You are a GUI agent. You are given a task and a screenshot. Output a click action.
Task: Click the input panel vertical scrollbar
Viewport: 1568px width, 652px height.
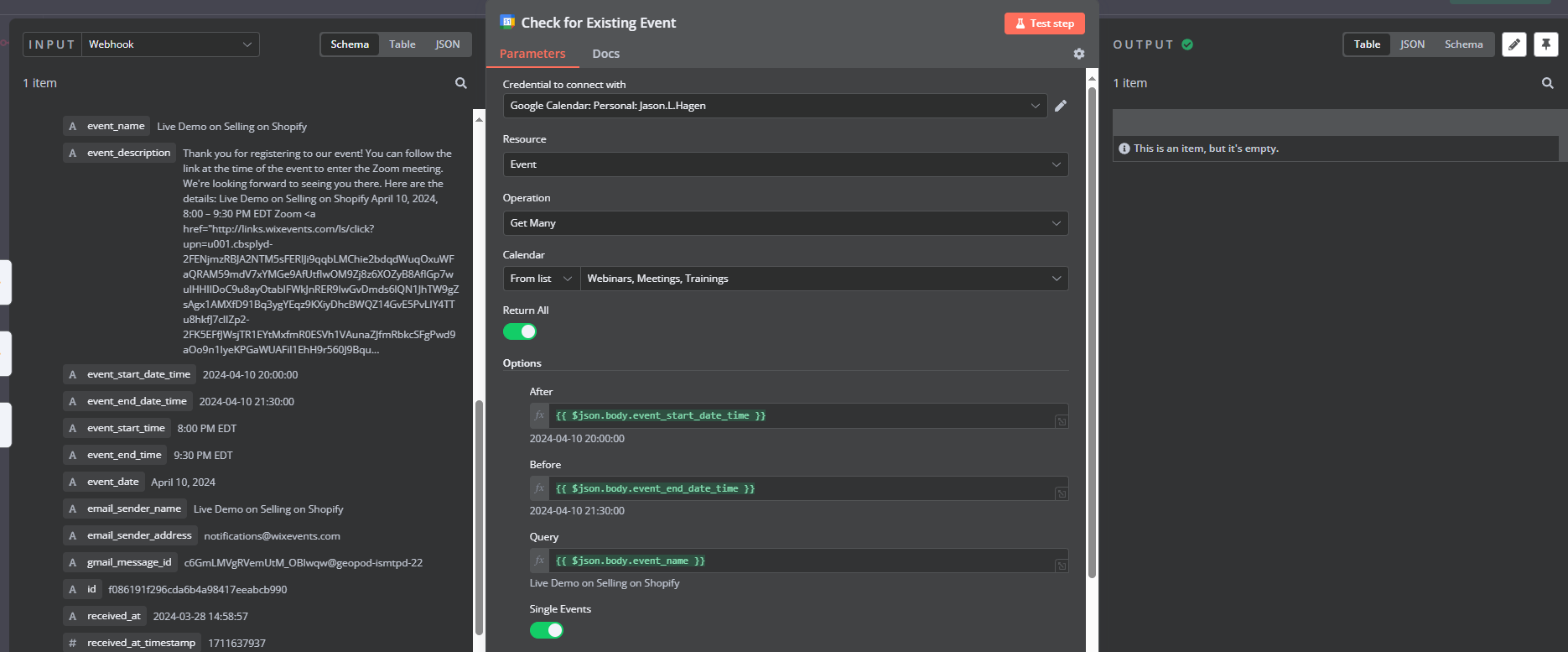[479, 516]
